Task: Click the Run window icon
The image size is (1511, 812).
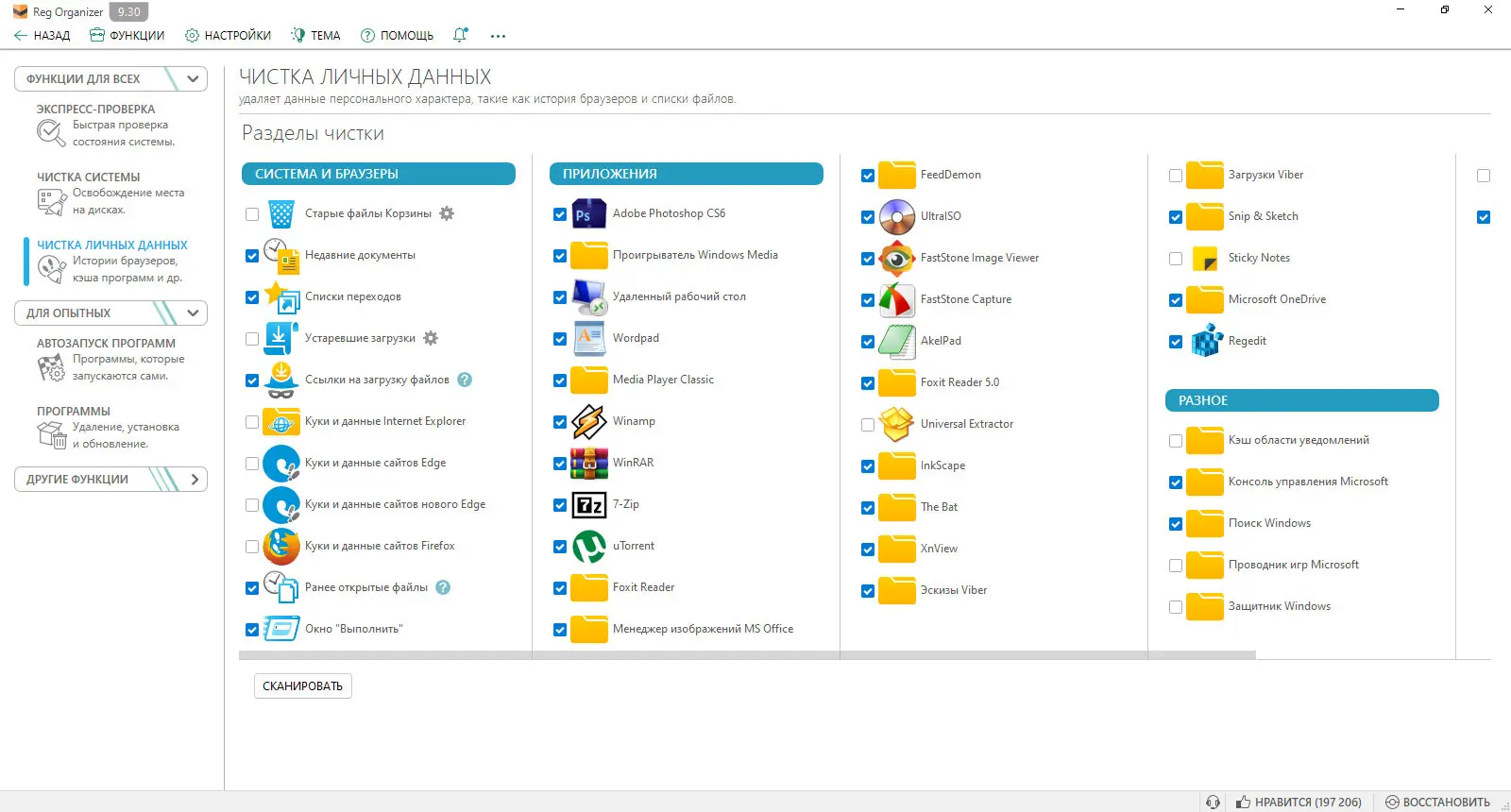Action: (281, 629)
